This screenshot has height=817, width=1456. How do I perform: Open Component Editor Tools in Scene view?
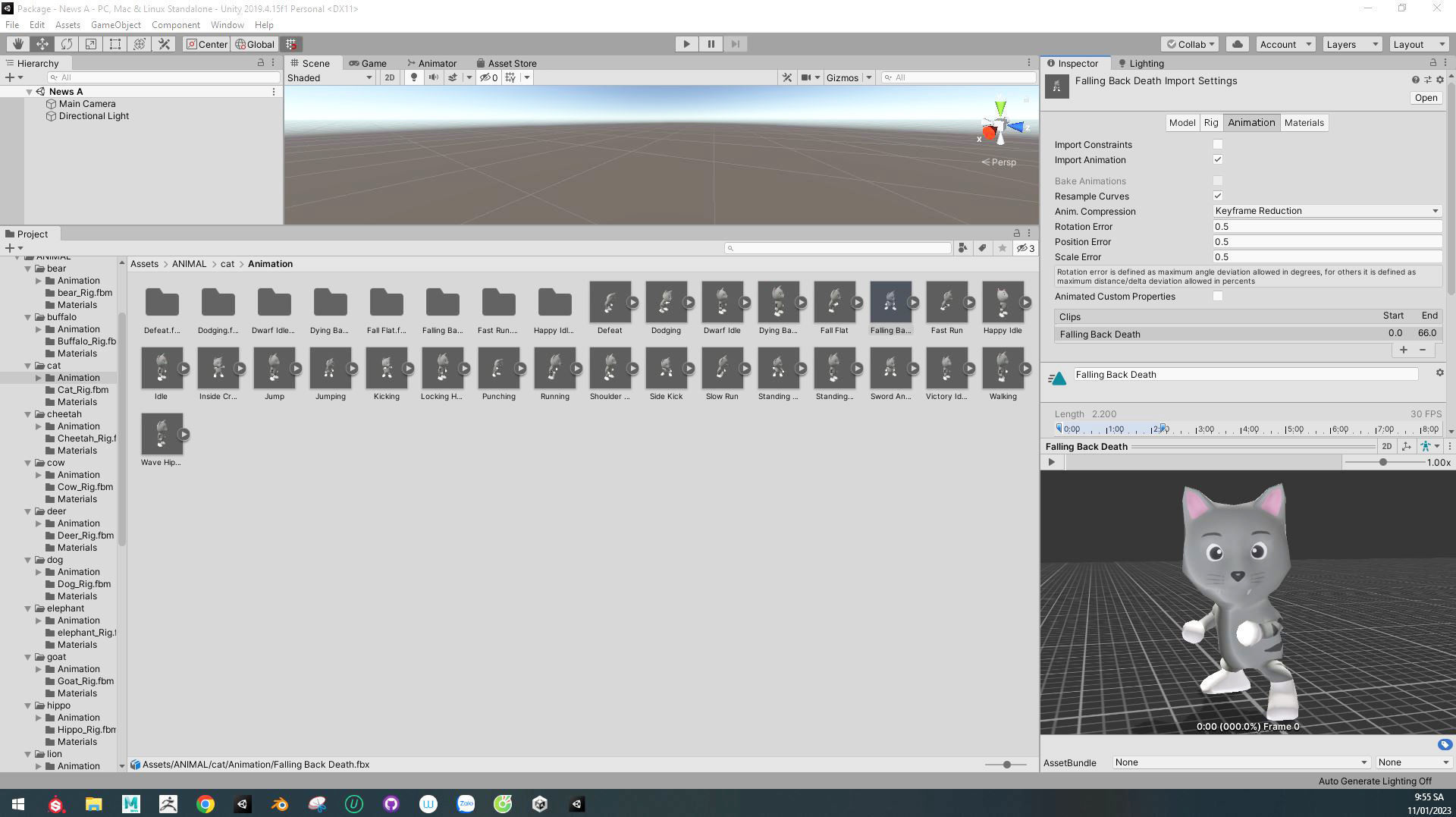pos(787,77)
